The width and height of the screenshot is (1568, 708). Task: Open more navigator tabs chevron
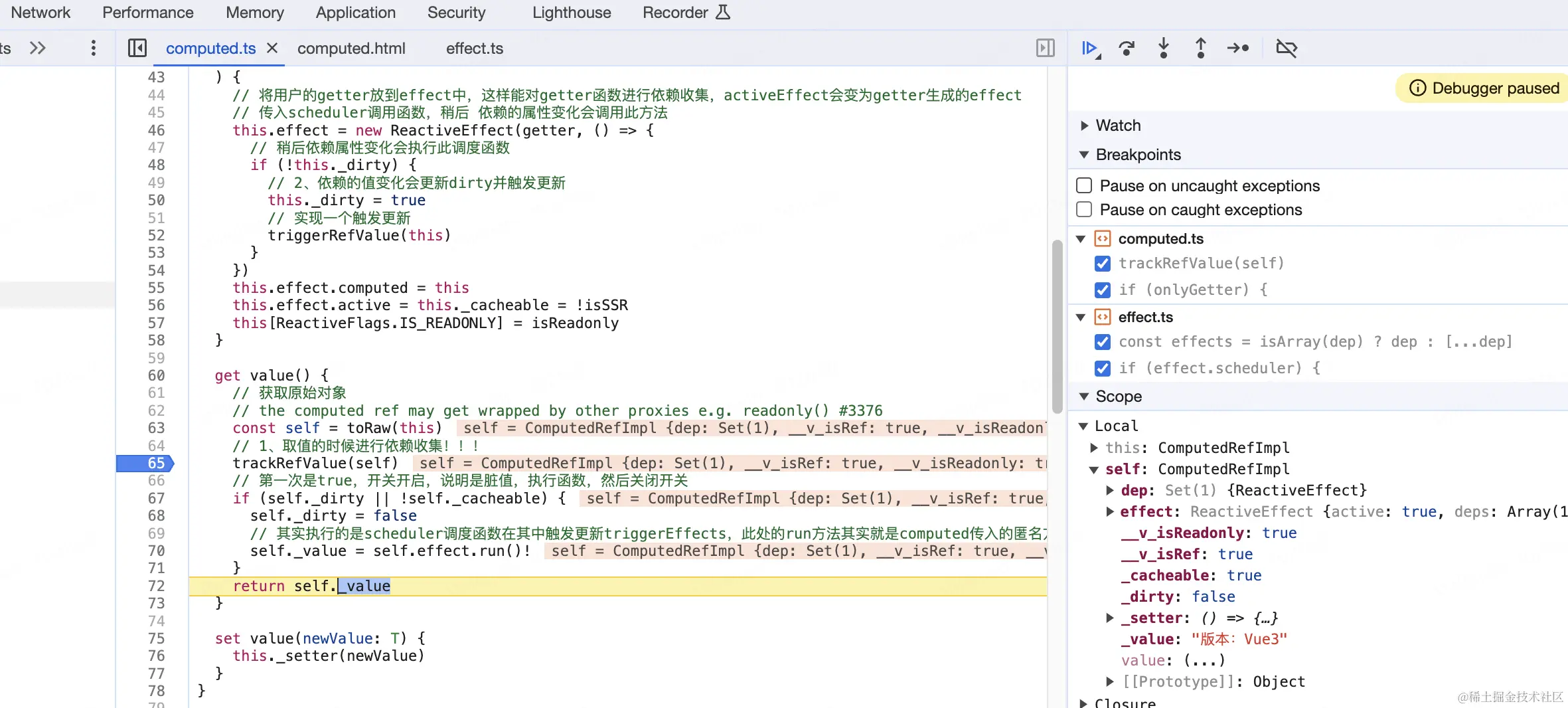coord(38,48)
